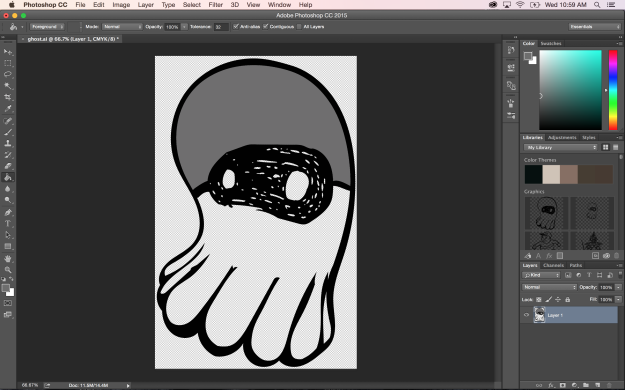Open the Layer menu
The width and height of the screenshot is (625, 390).
tap(145, 5)
